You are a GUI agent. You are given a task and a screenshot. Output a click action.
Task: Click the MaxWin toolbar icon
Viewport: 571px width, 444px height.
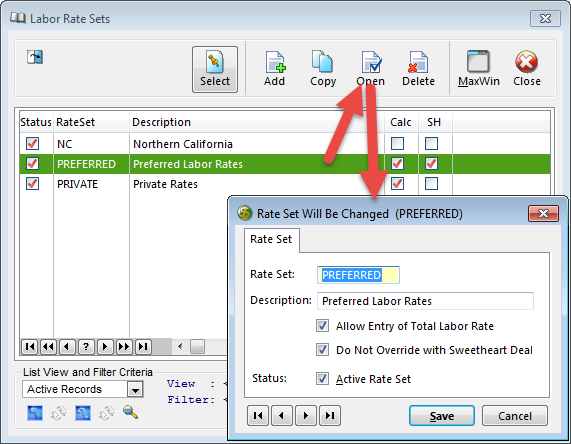coord(478,62)
